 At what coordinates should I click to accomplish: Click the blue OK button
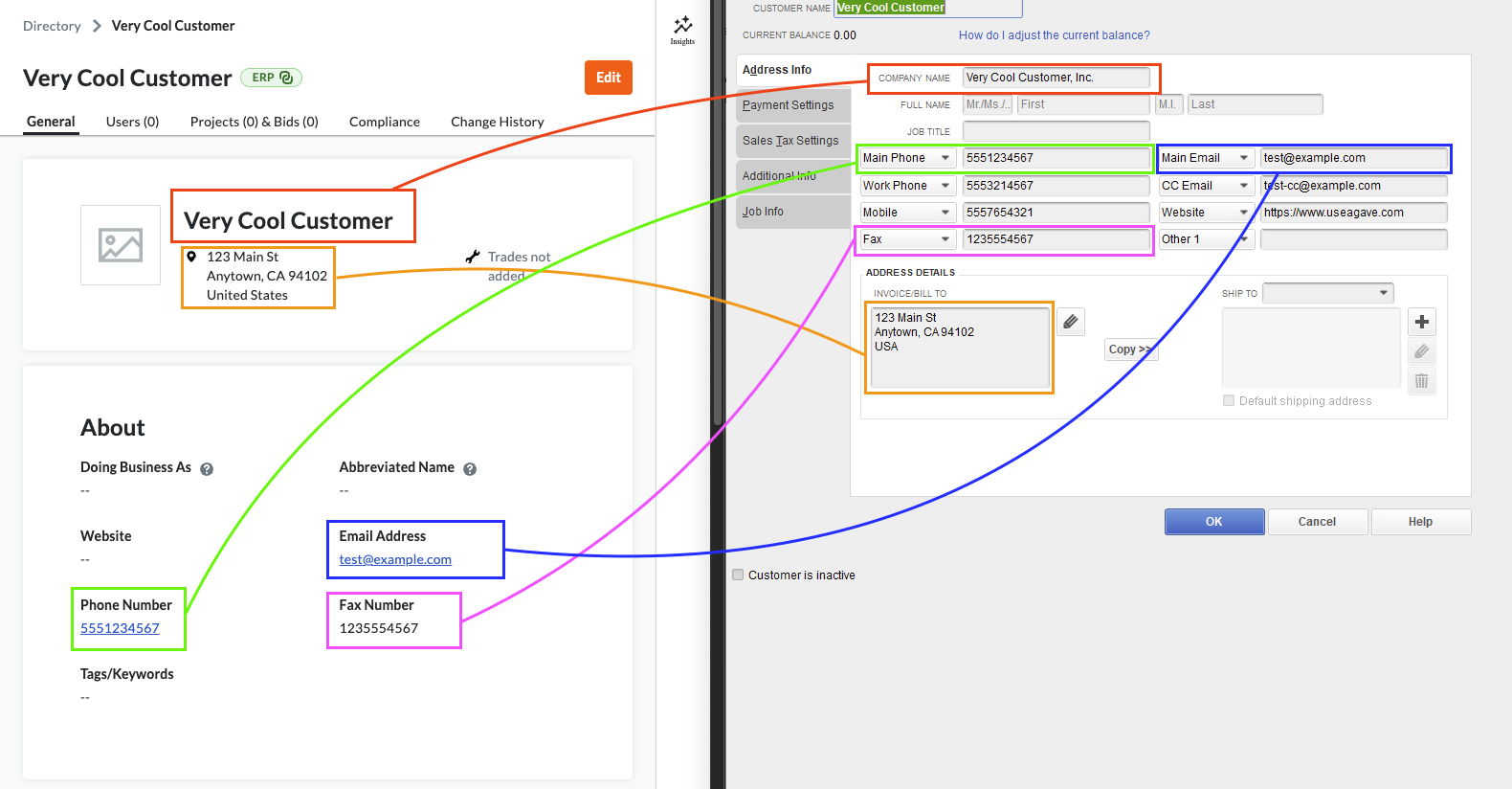(1213, 522)
